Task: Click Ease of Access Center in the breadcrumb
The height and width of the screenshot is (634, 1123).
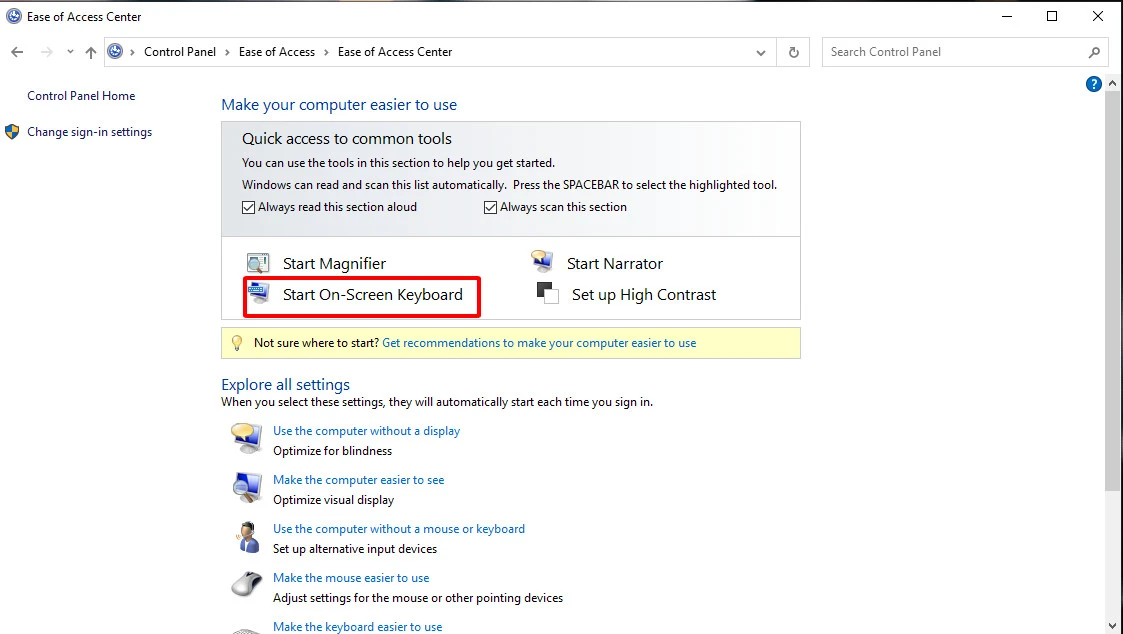Action: point(395,52)
